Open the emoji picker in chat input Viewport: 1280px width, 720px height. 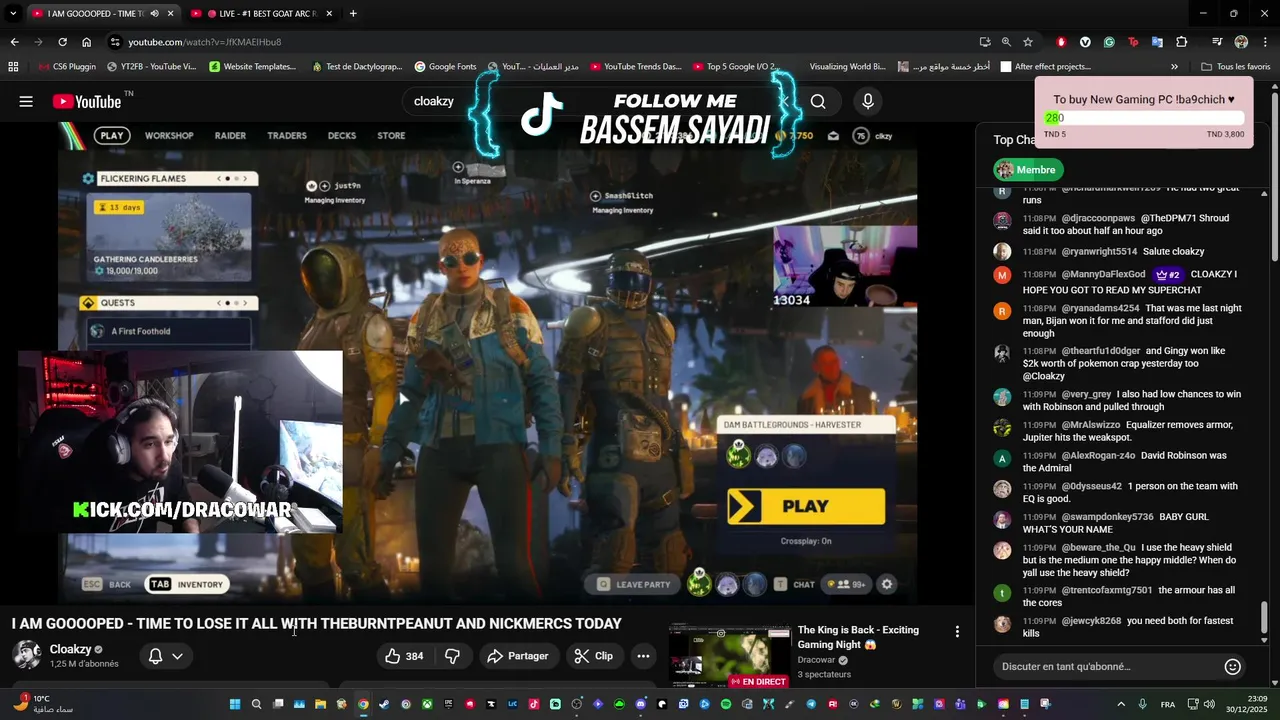[1233, 666]
